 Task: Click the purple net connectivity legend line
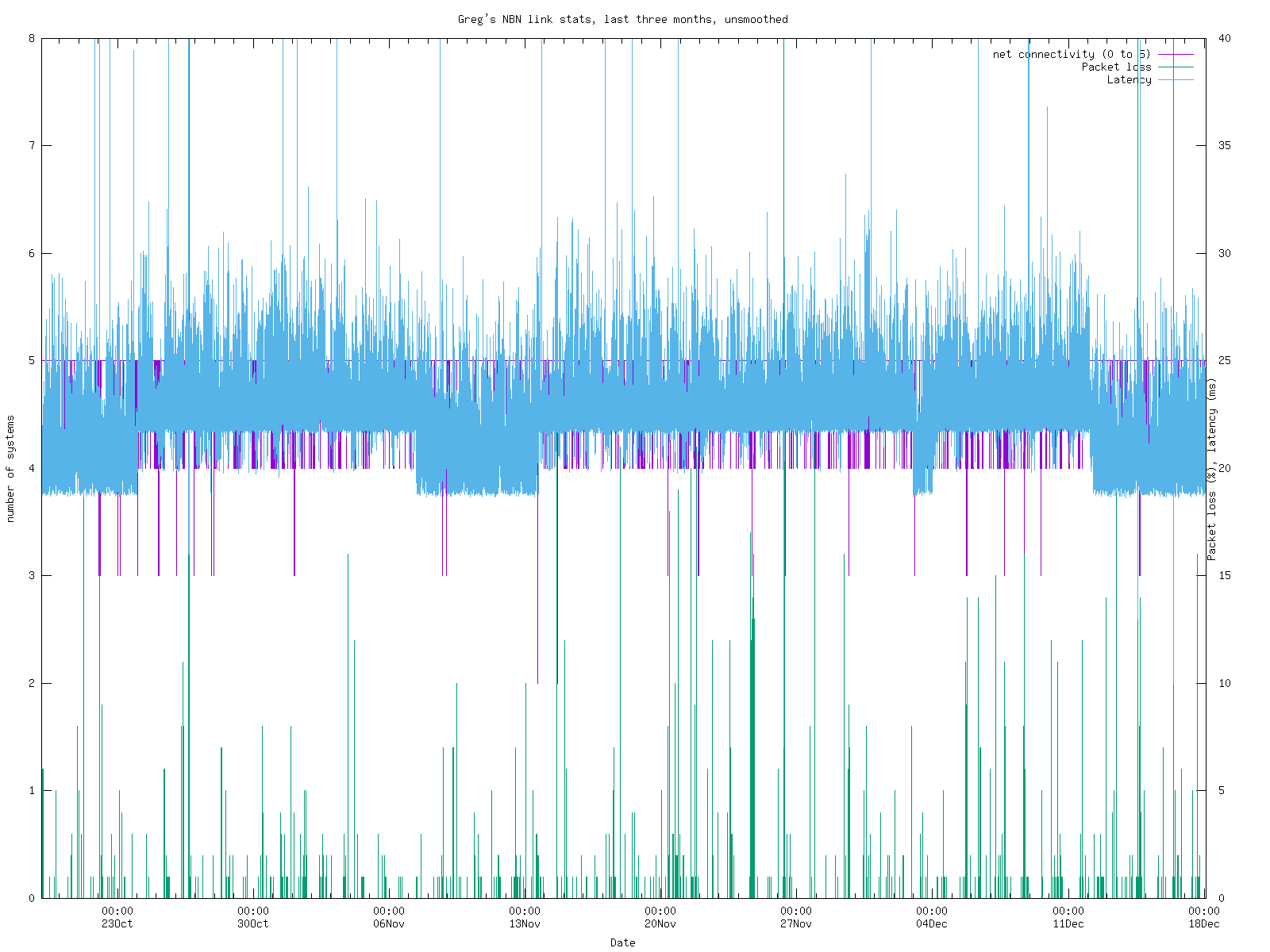1176,54
